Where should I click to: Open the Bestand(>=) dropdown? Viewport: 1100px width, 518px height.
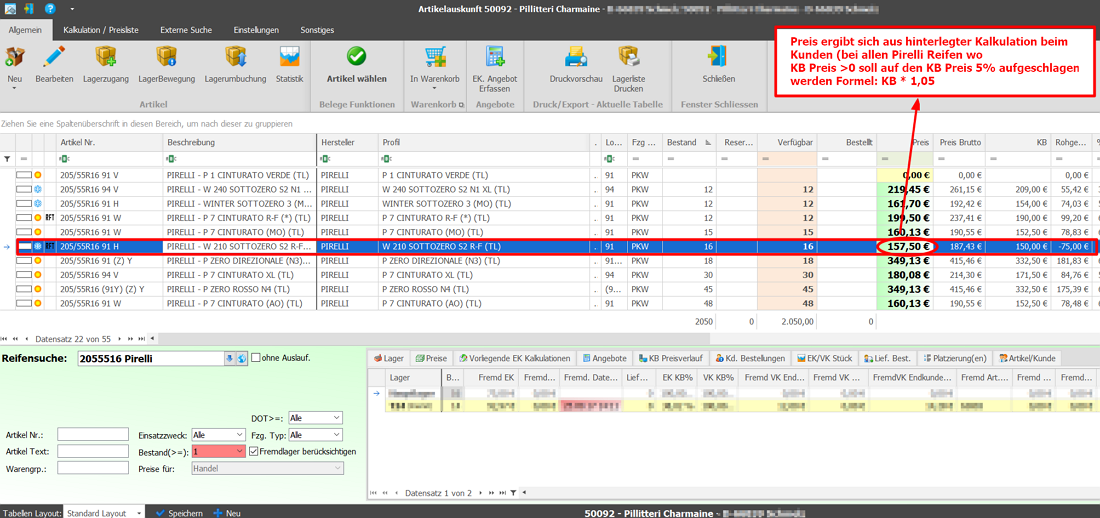tap(240, 451)
